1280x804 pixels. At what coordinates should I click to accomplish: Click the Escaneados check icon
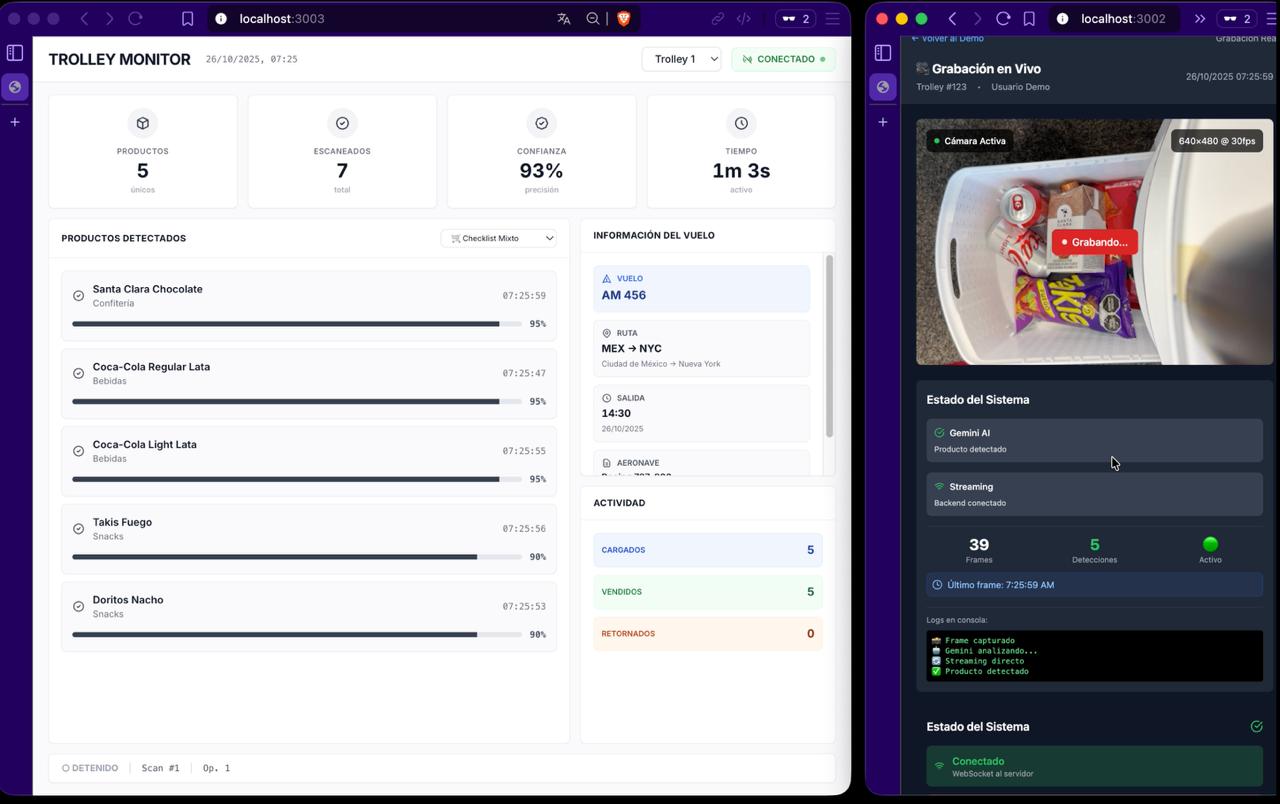pyautogui.click(x=342, y=123)
